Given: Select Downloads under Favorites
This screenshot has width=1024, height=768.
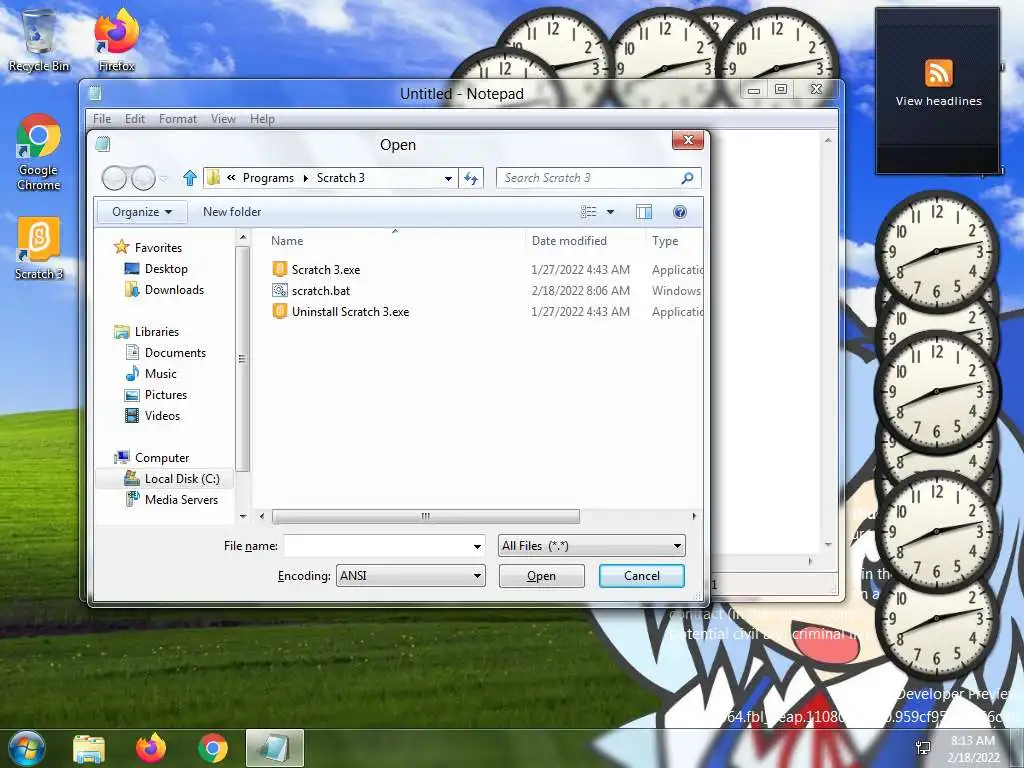Looking at the screenshot, I should click(x=174, y=289).
